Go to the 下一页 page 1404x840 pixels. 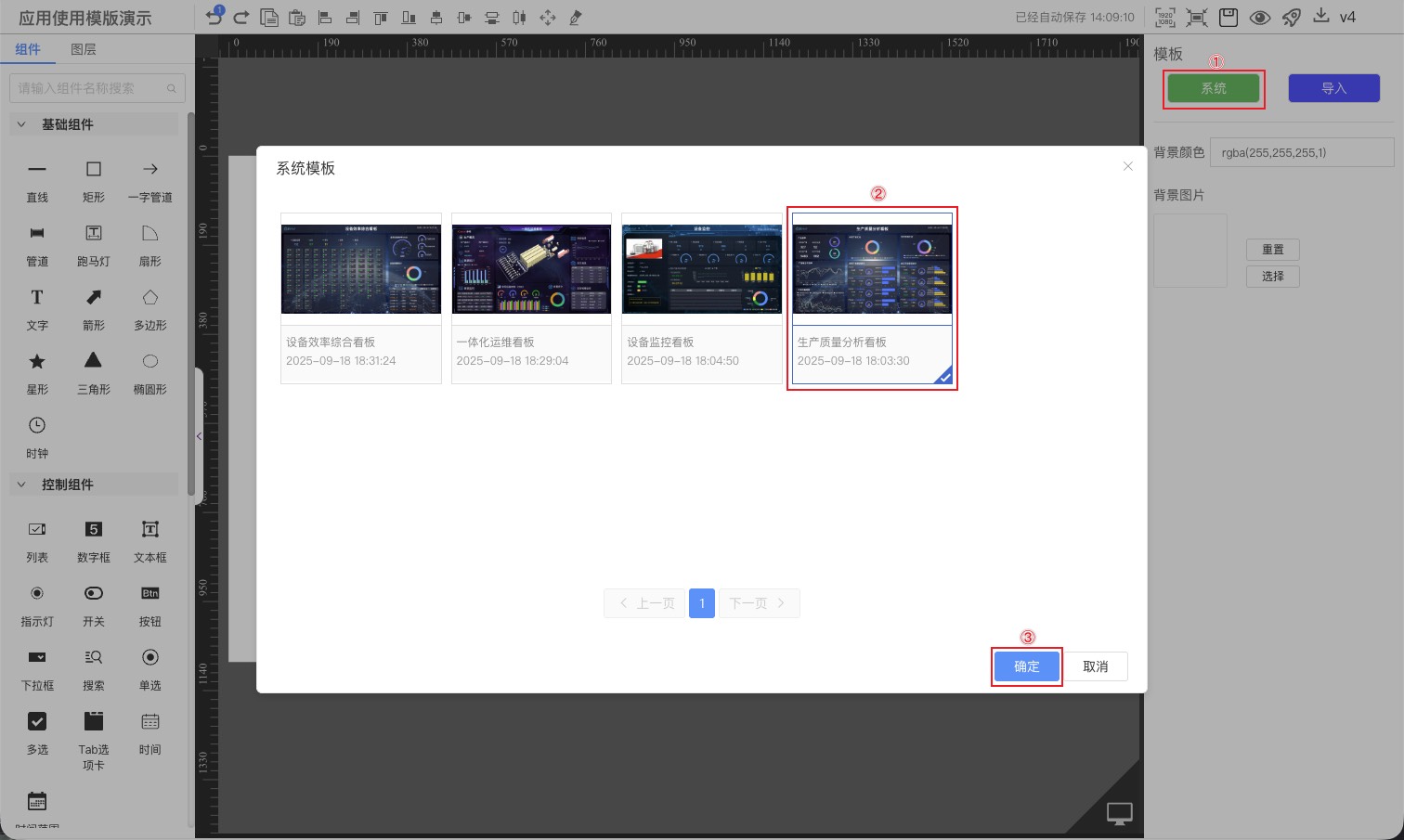(758, 603)
